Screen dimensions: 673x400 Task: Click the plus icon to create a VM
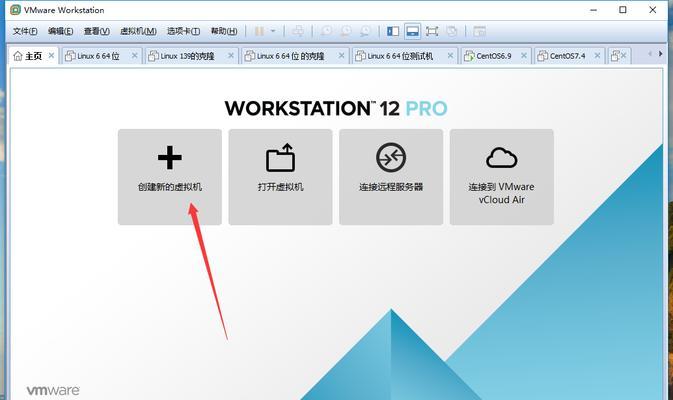(170, 158)
